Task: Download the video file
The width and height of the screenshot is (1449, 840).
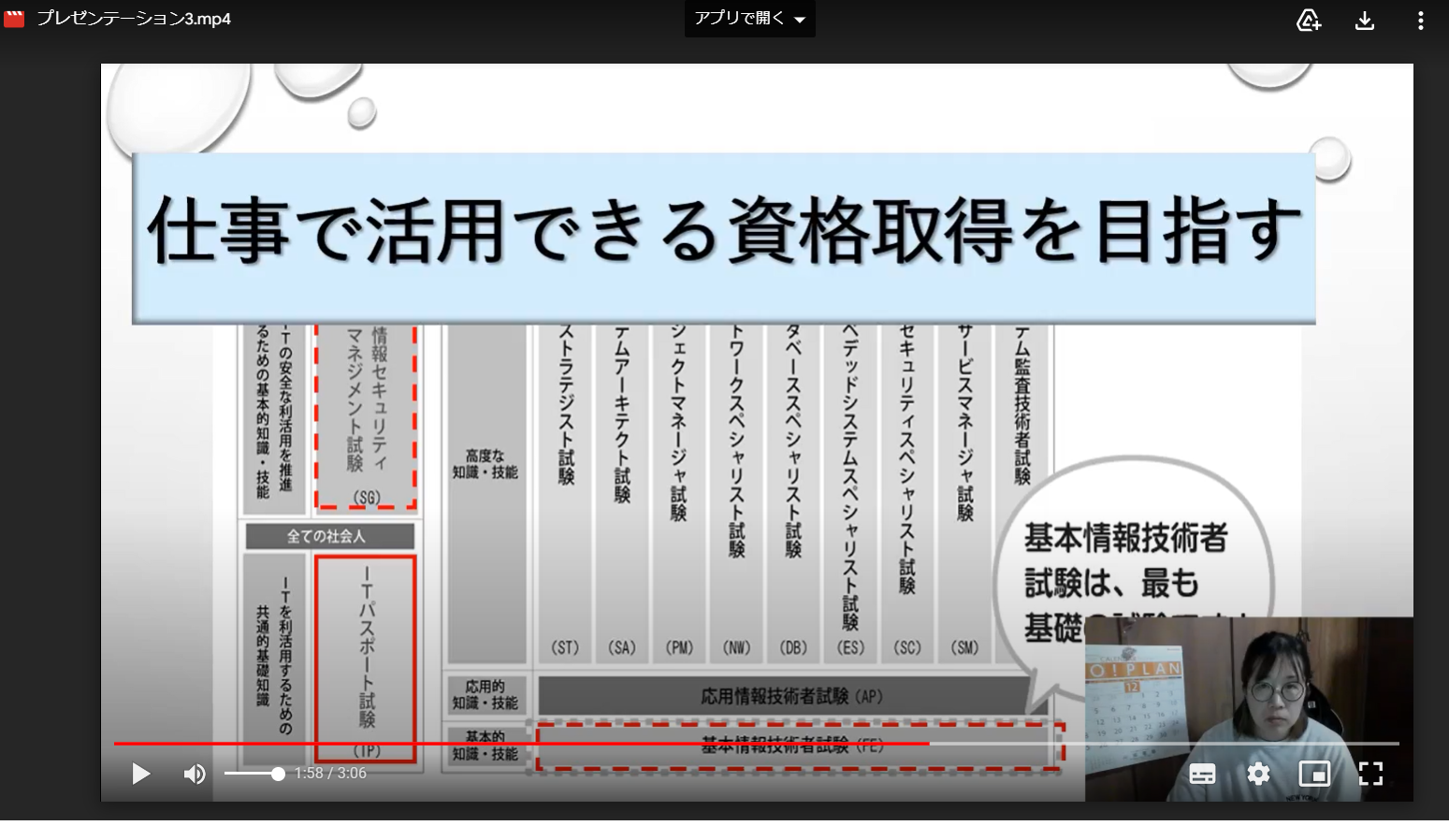Action: pos(1365,20)
